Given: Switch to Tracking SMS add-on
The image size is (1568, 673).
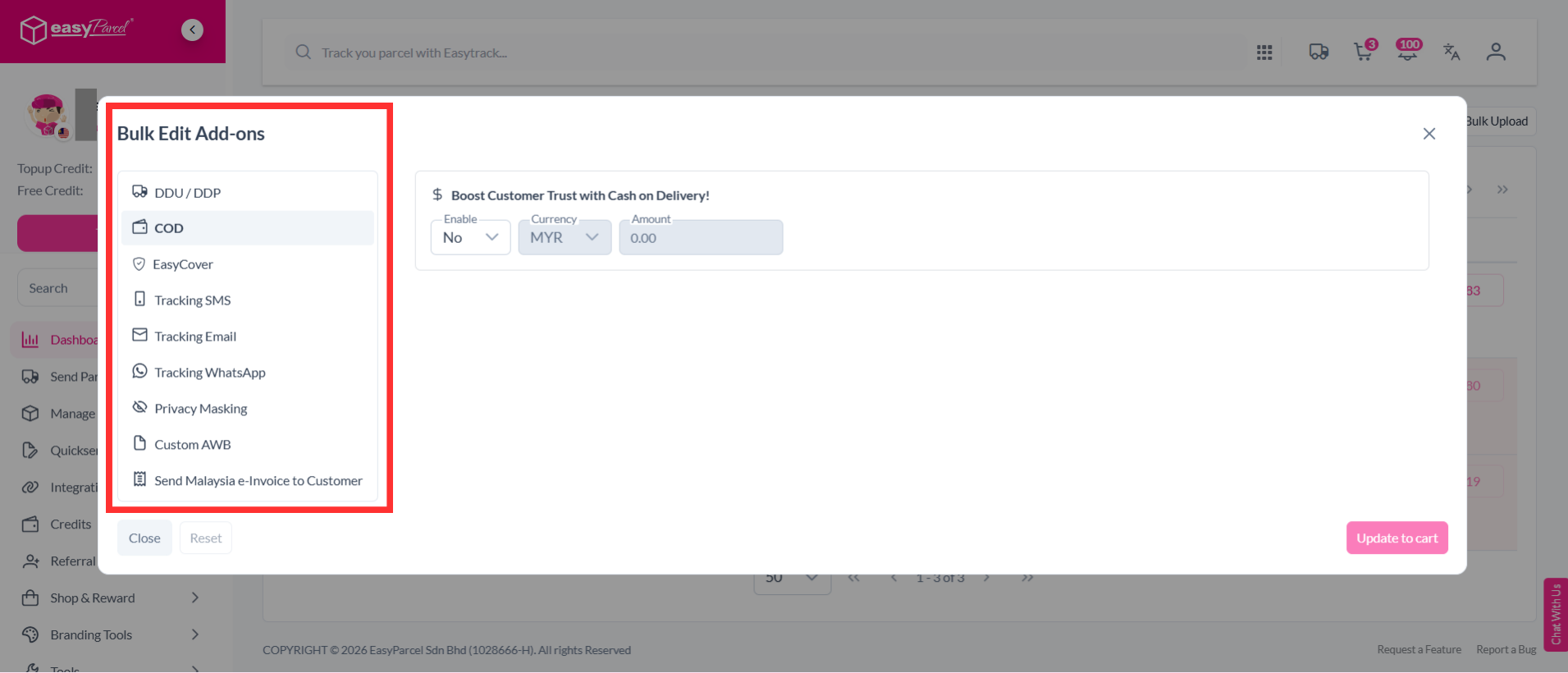Looking at the screenshot, I should point(248,300).
